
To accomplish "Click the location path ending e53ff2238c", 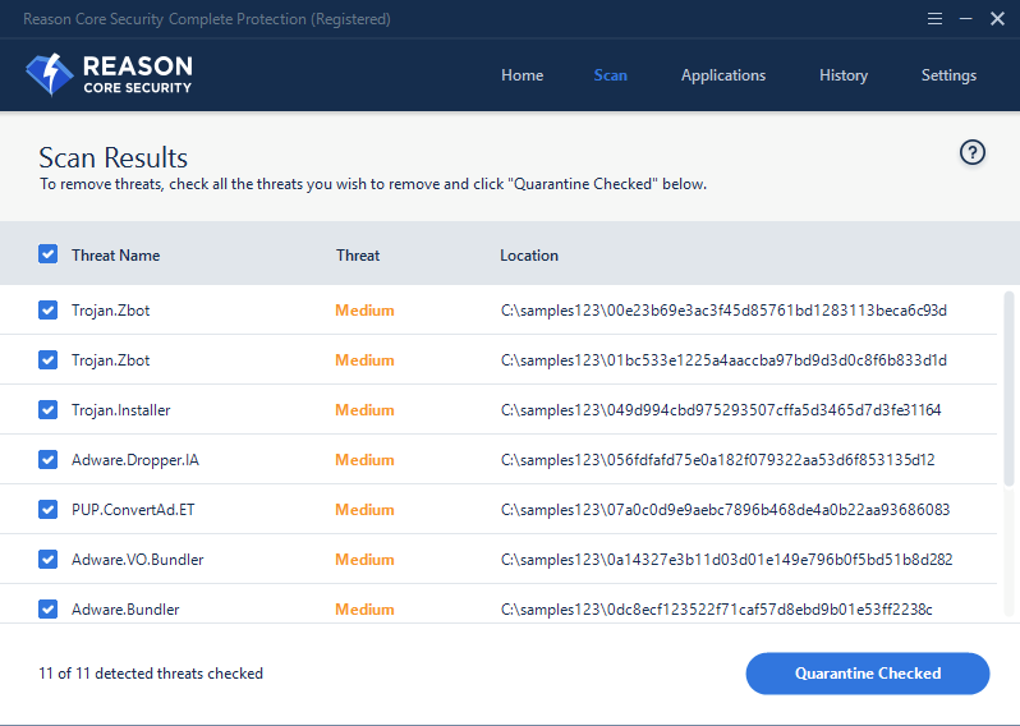I will pyautogui.click(x=716, y=610).
